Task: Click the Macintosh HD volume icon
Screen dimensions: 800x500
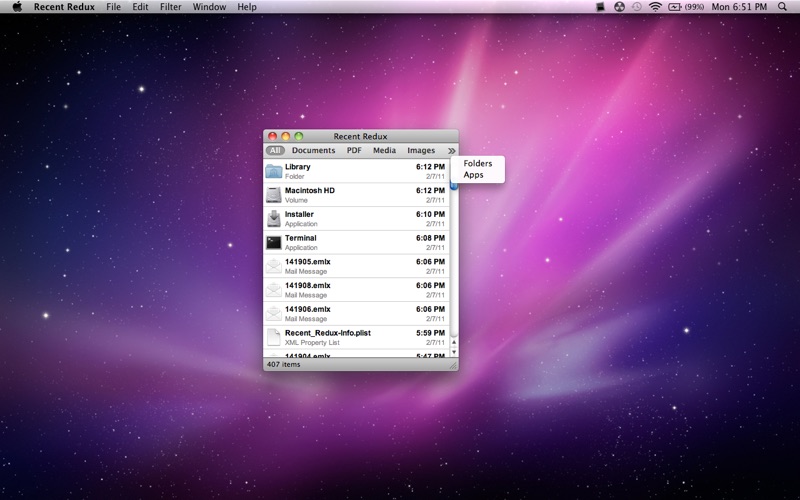Action: point(274,195)
